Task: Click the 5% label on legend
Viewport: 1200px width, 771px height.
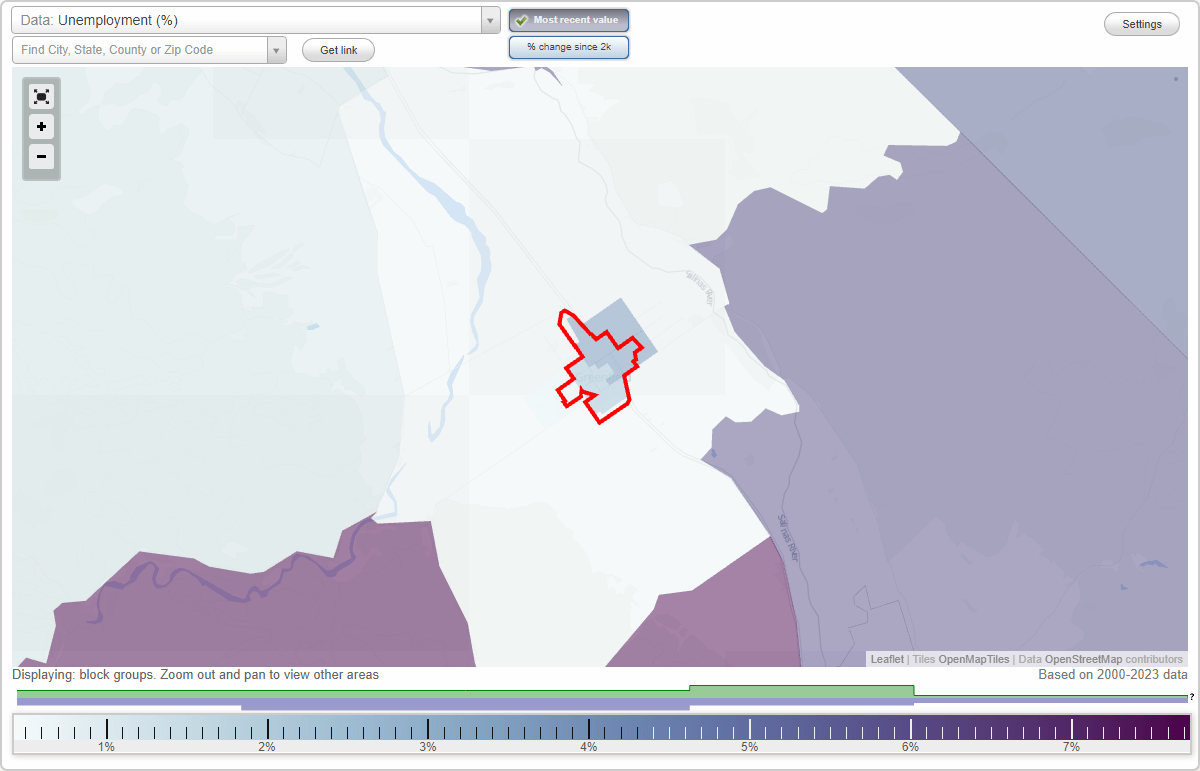Action: coord(749,747)
